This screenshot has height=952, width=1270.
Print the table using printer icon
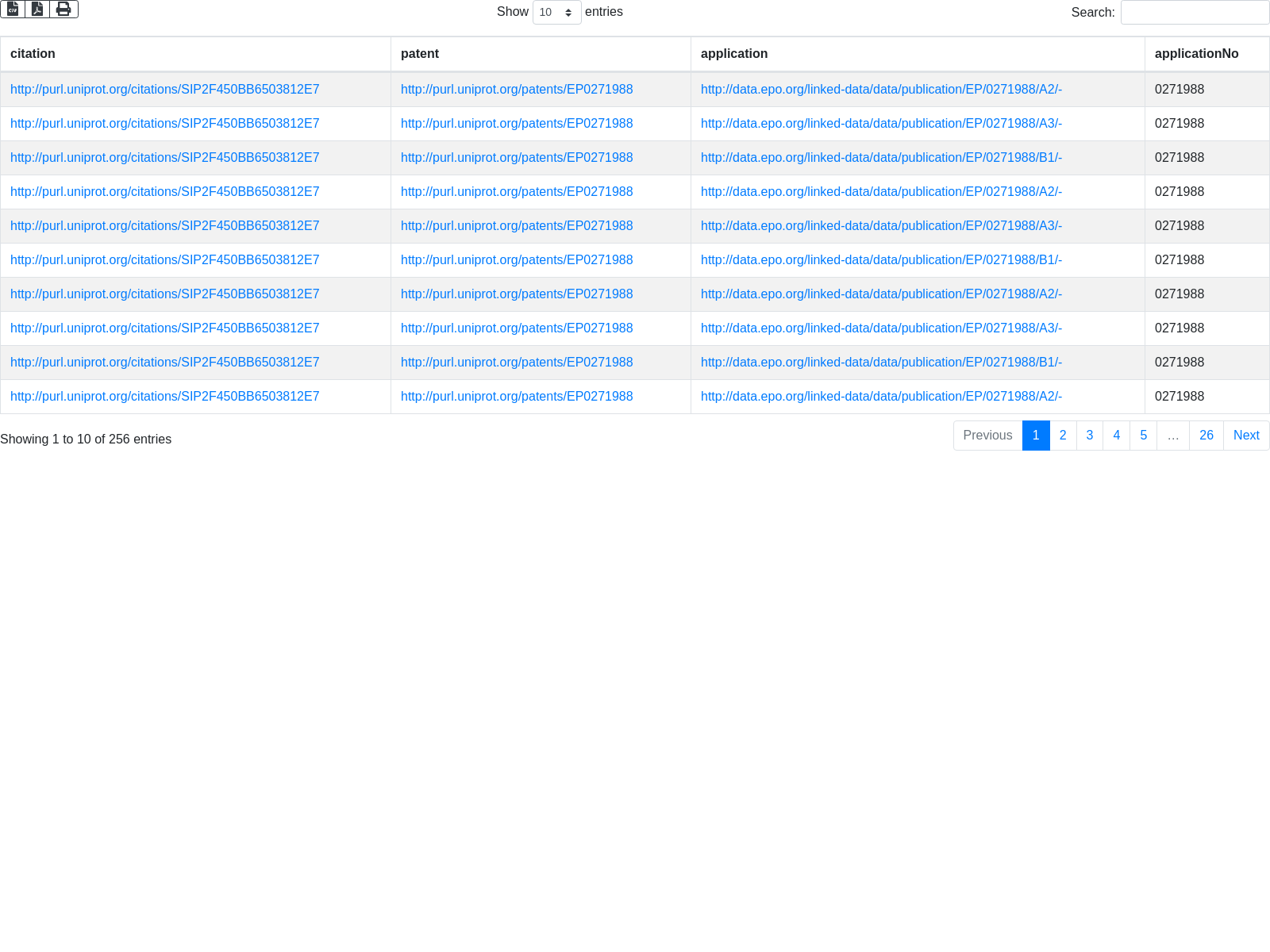(63, 10)
